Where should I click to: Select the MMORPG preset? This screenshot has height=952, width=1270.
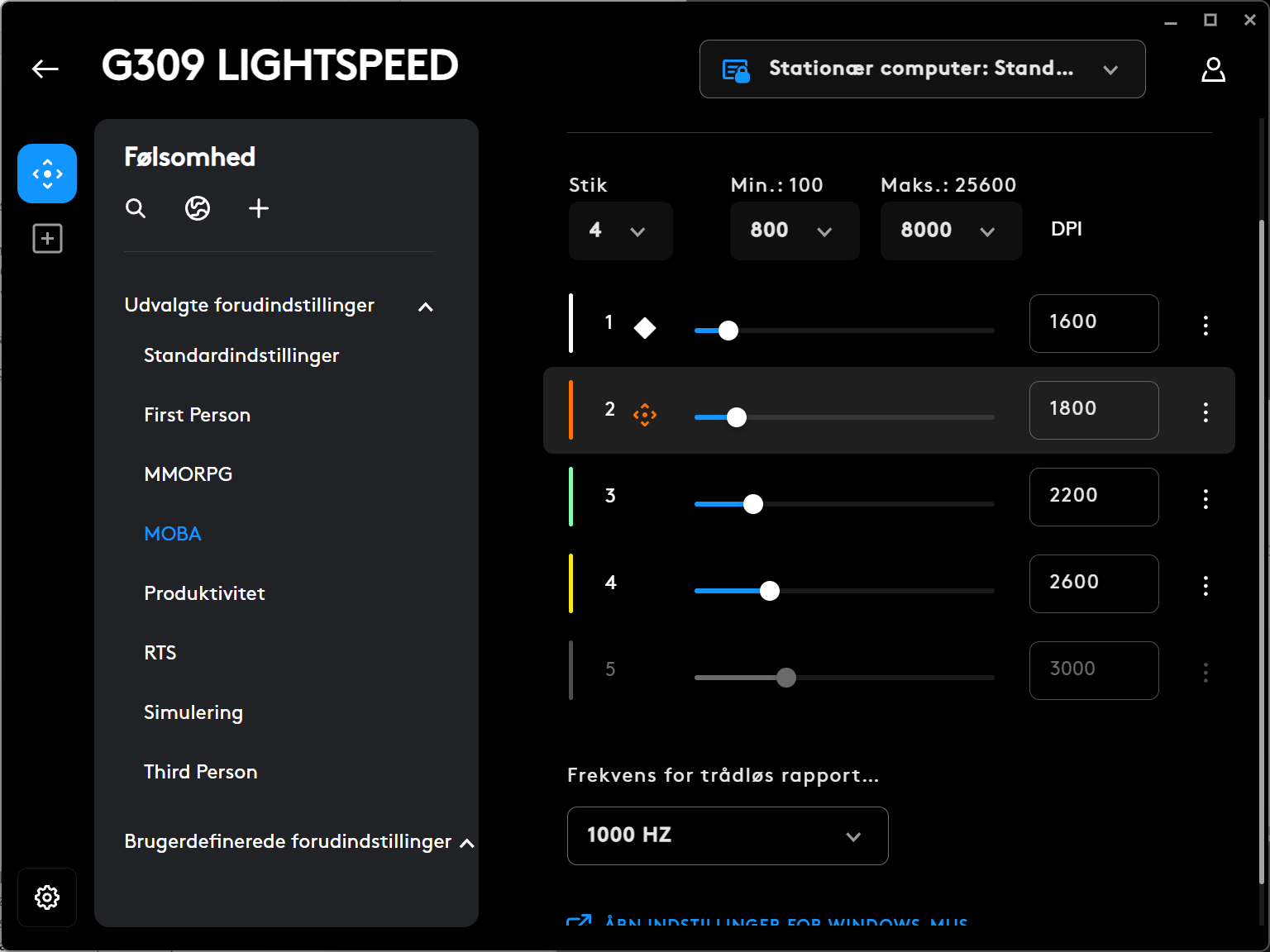tap(189, 474)
